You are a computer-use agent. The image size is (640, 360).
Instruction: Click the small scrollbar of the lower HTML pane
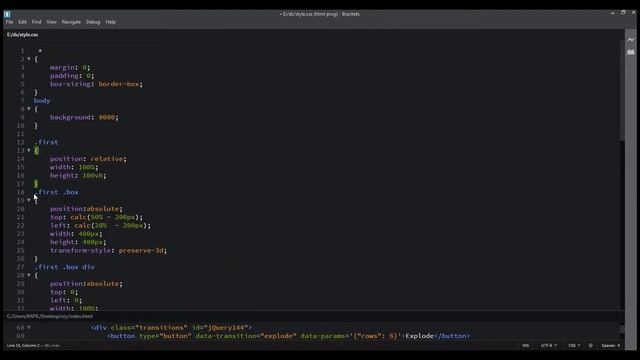click(x=622, y=329)
